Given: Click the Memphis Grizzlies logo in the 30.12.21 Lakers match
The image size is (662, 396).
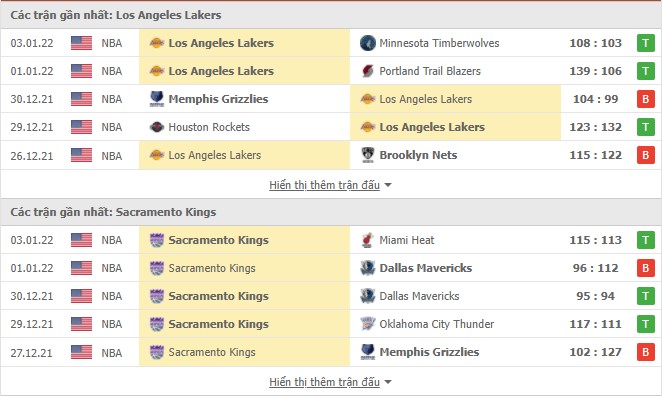Looking at the screenshot, I should point(157,99).
